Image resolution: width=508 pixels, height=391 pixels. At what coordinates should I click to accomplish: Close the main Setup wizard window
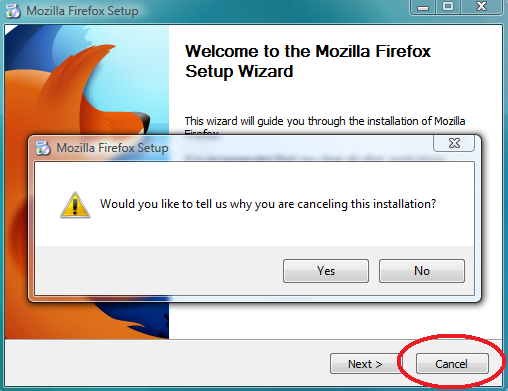click(481, 7)
